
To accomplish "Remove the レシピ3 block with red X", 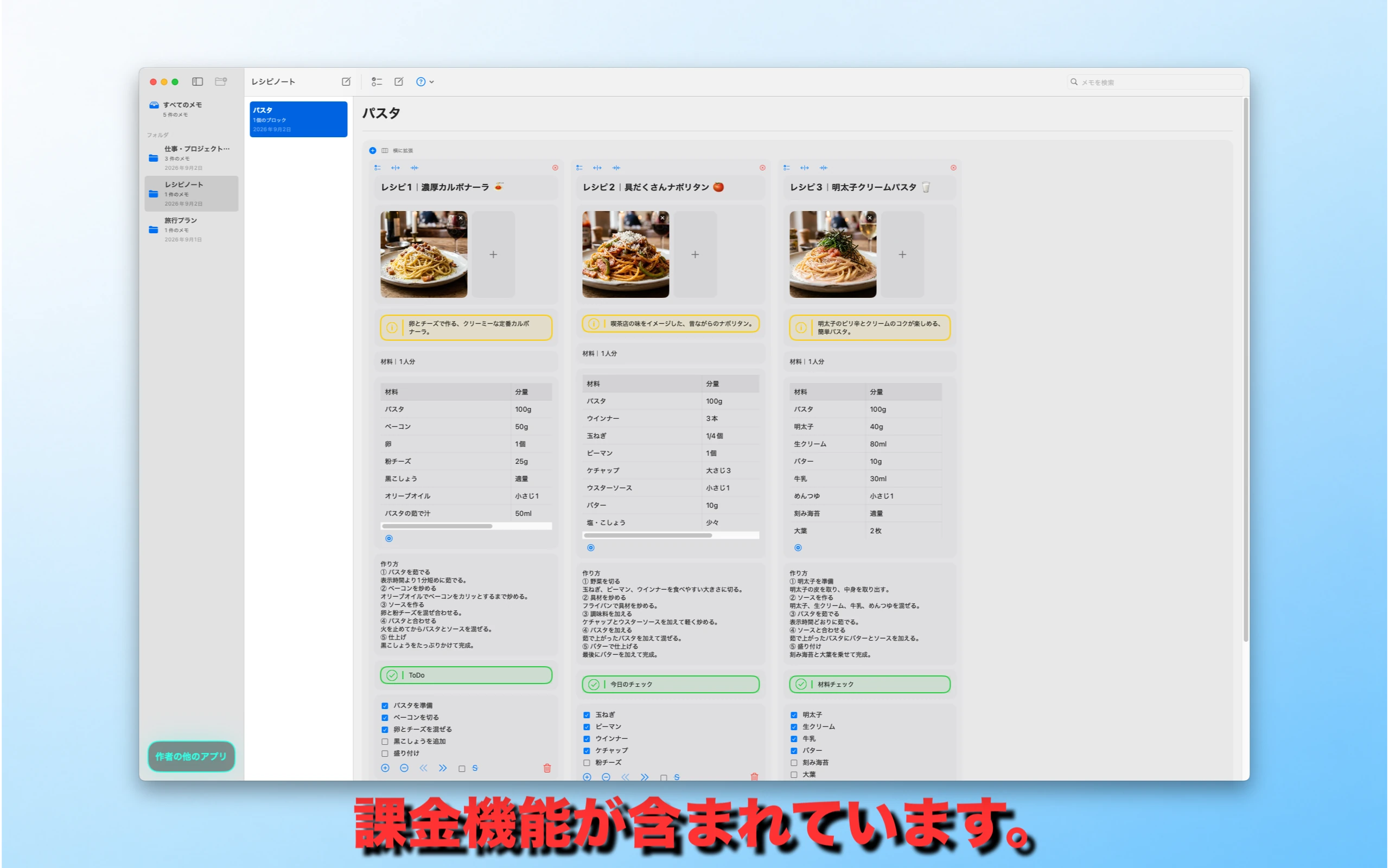I will pos(953,168).
